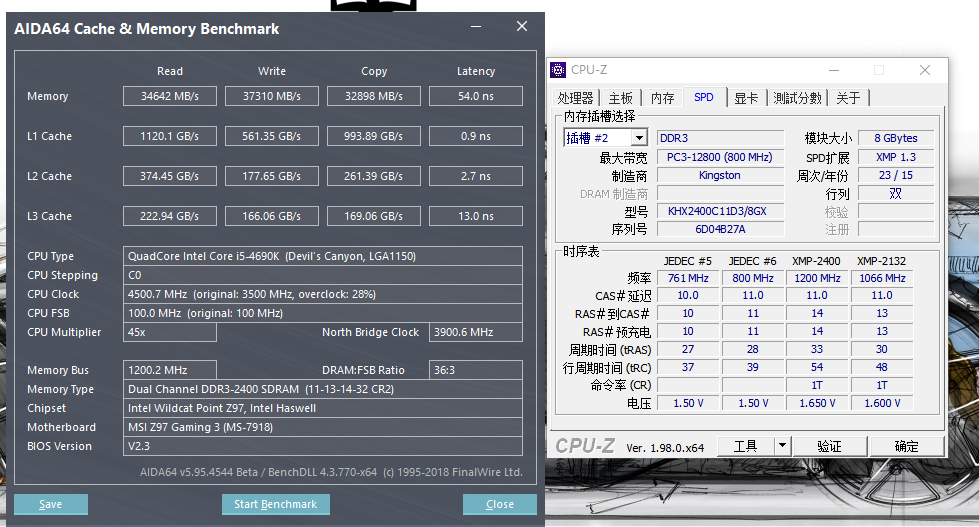Click the 确定 button in CPU-Z

point(907,446)
